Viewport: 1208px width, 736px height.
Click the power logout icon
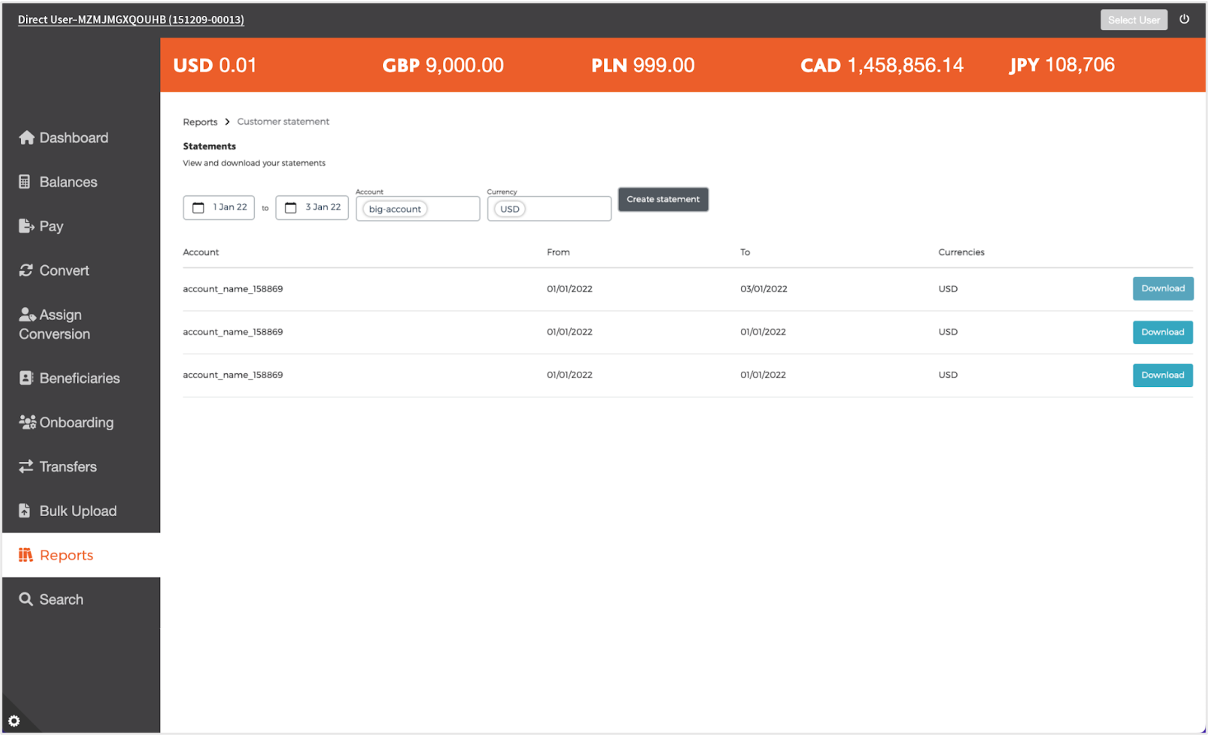coord(1184,19)
